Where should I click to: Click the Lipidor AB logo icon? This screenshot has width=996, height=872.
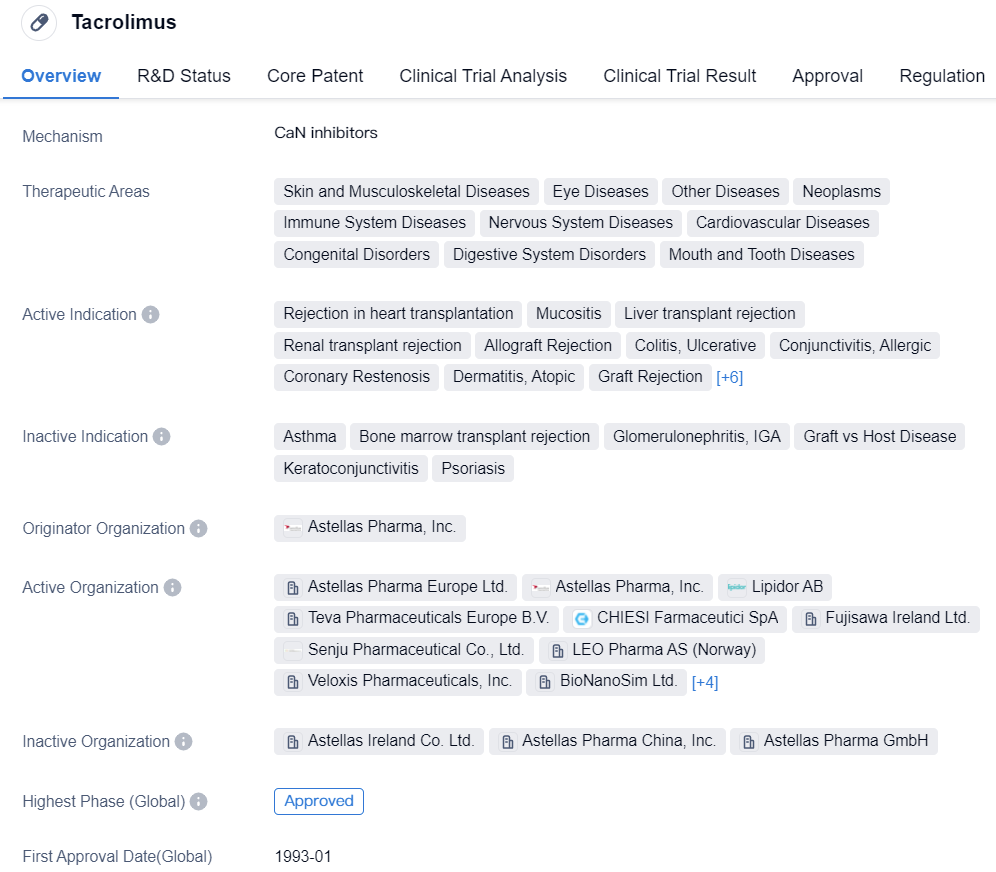pyautogui.click(x=736, y=587)
